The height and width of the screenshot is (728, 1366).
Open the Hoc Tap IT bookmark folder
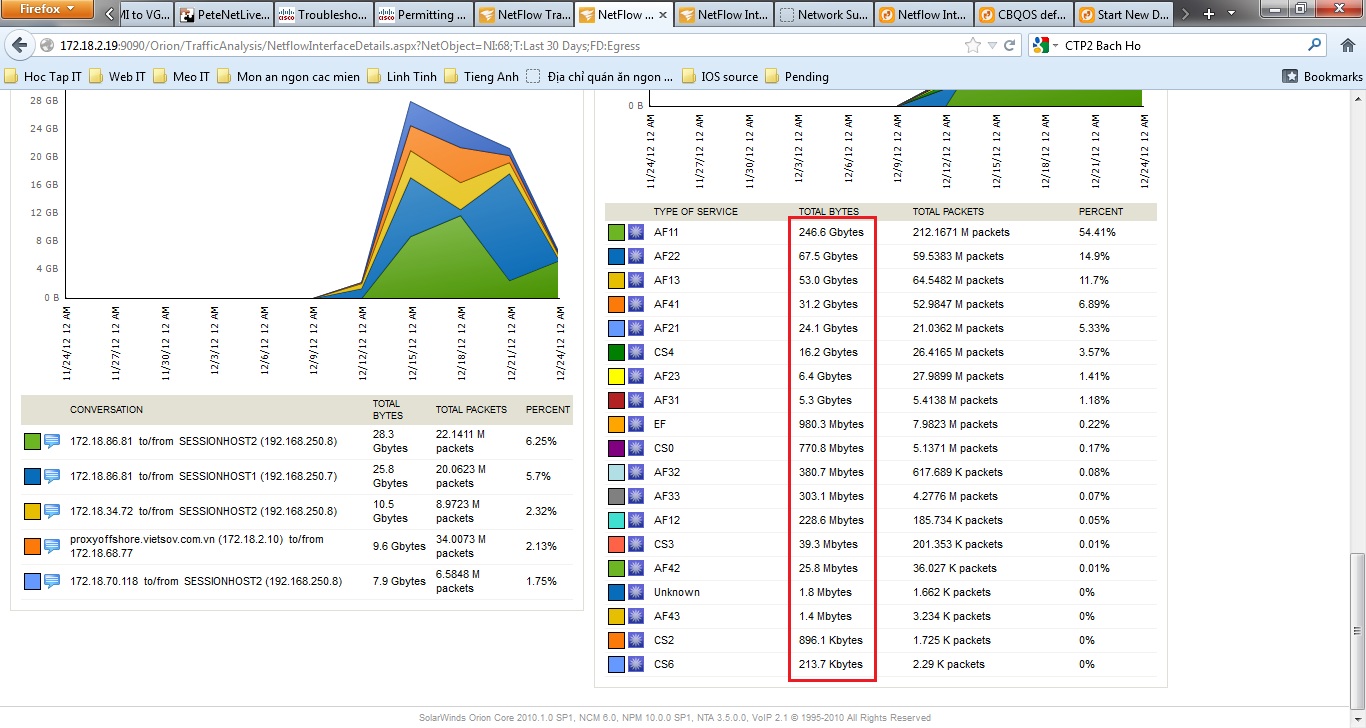[x=44, y=76]
